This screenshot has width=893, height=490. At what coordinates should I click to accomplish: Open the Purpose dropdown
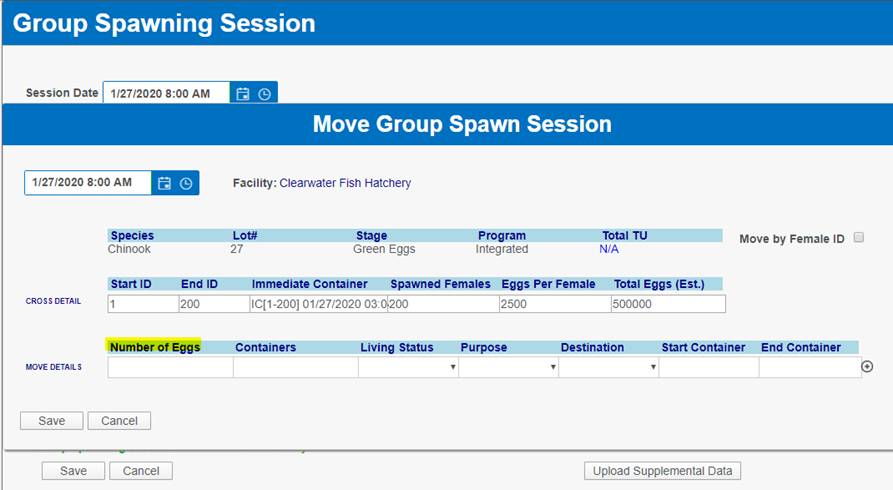pos(508,367)
